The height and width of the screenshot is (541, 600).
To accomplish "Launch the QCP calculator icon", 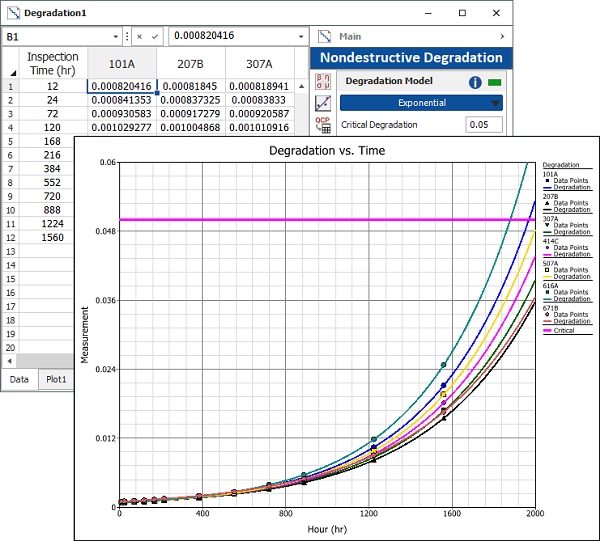I will click(x=323, y=125).
